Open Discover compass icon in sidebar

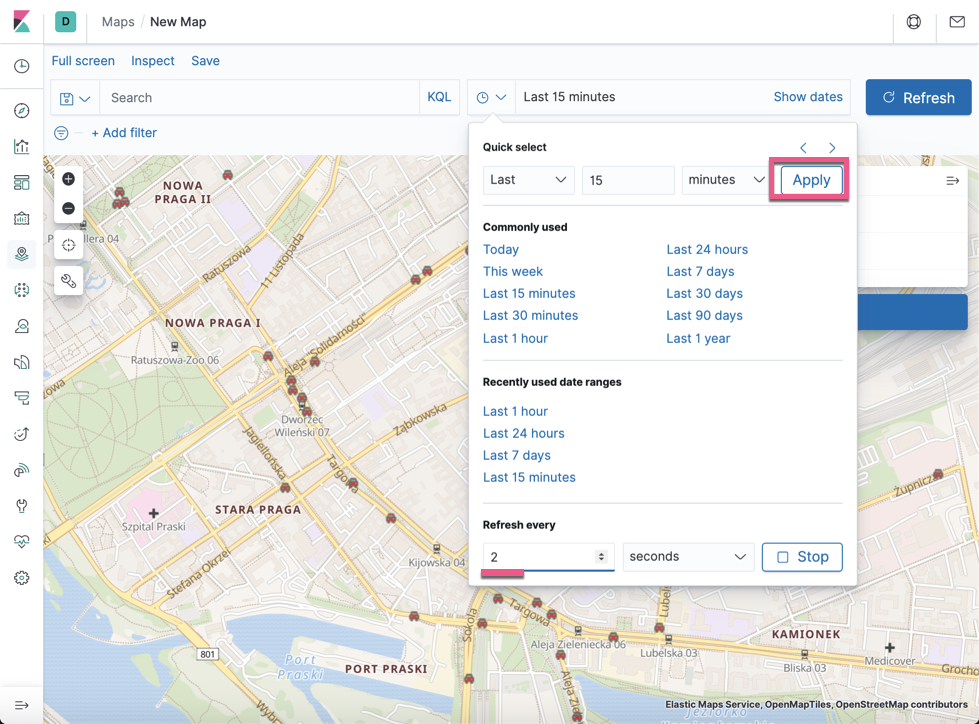click(x=21, y=110)
